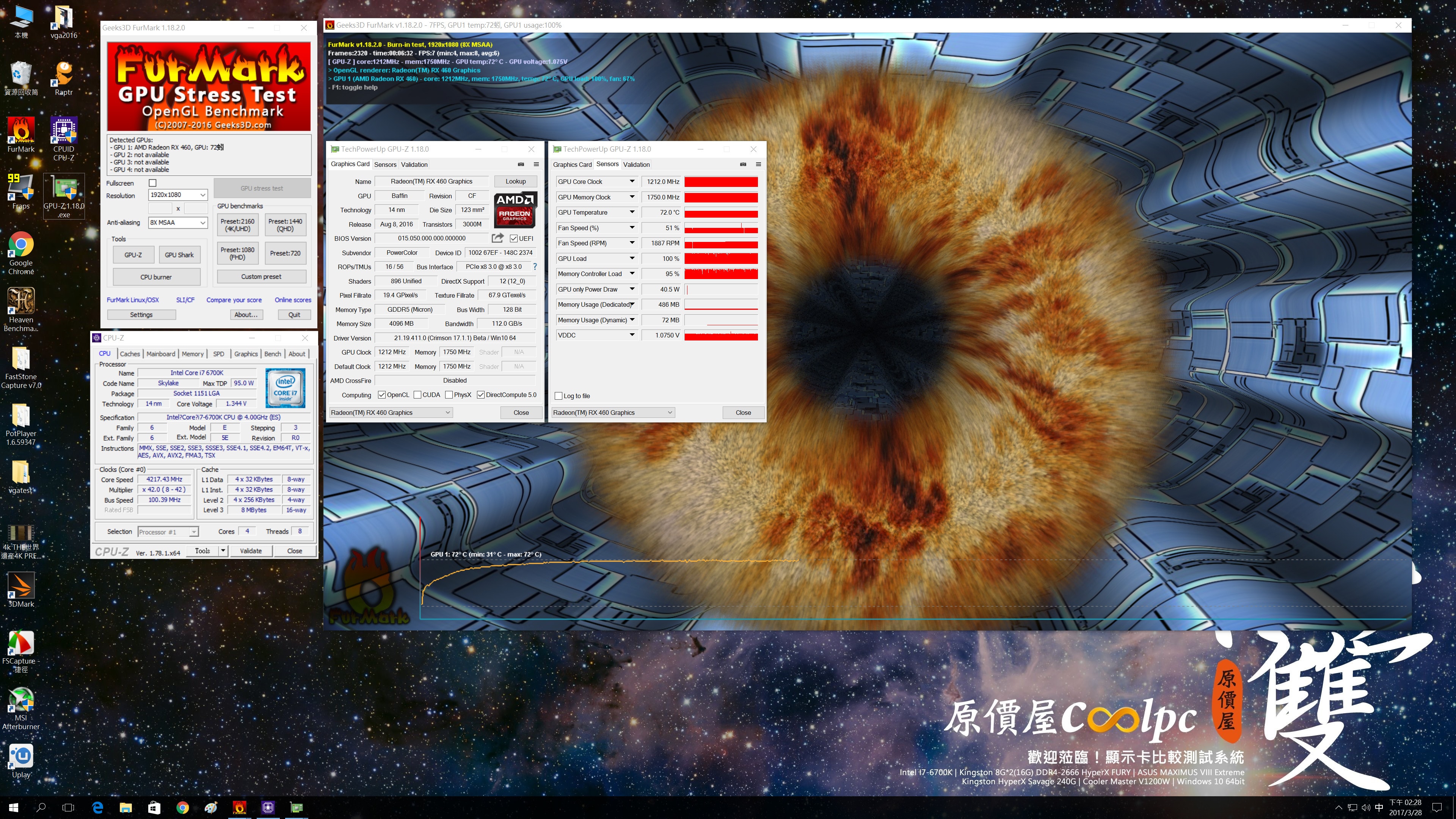Toggle the UEFI checkbox in GPU-Z

[x=514, y=238]
